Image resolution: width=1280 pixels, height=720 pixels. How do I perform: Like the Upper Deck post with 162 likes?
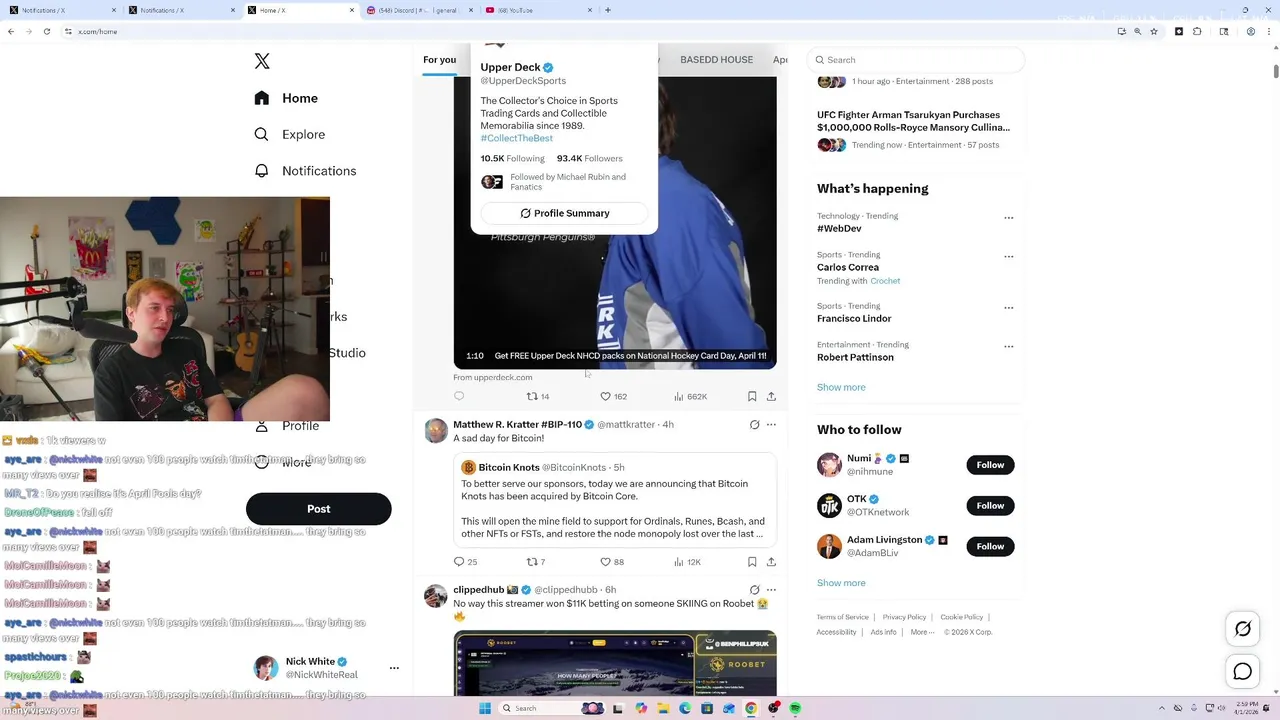pyautogui.click(x=613, y=396)
